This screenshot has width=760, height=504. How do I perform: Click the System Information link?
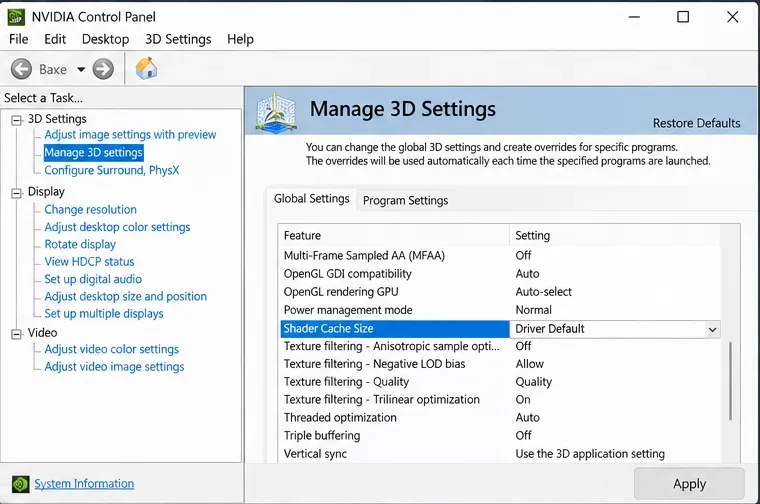click(84, 484)
